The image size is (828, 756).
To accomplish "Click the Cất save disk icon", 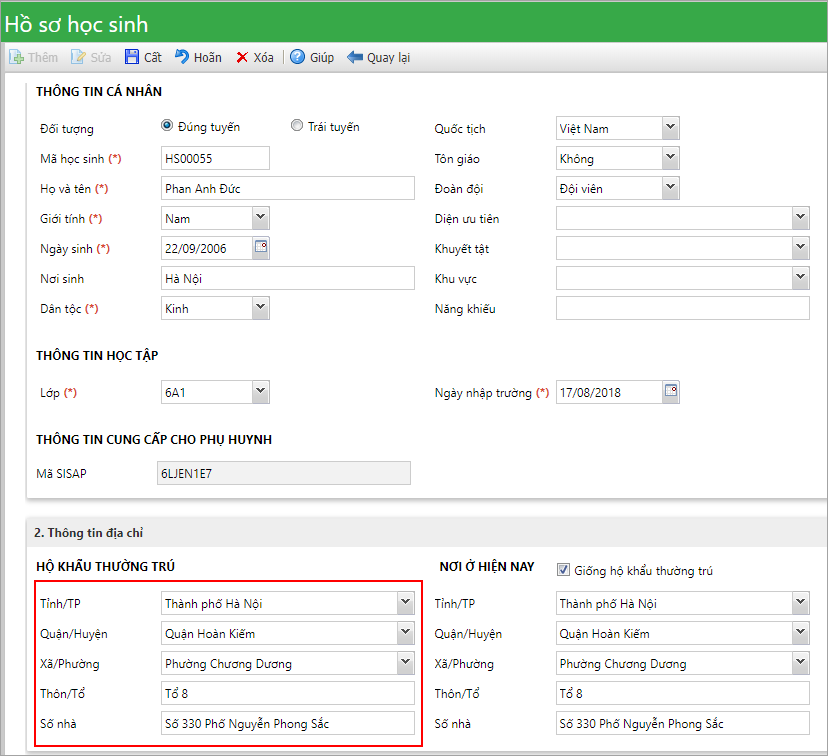I will (131, 57).
